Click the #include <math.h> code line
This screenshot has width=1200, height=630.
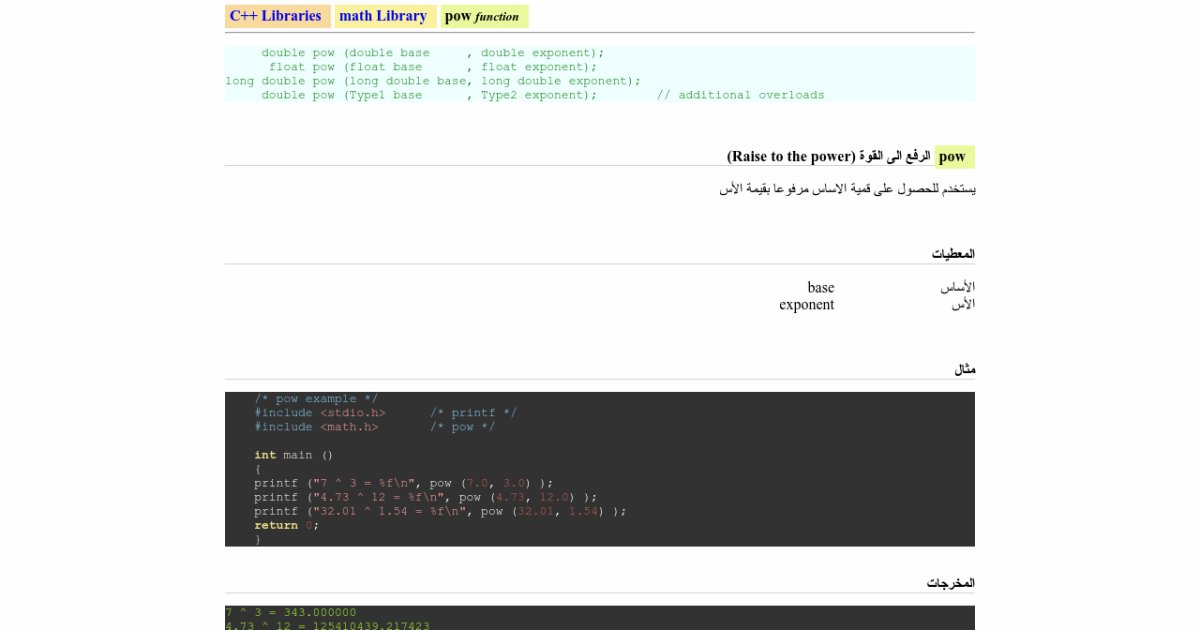tap(316, 427)
